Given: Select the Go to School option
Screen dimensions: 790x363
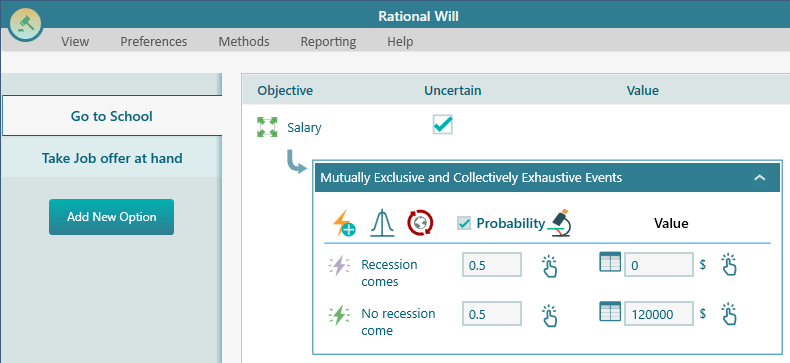Looking at the screenshot, I should coord(112,116).
